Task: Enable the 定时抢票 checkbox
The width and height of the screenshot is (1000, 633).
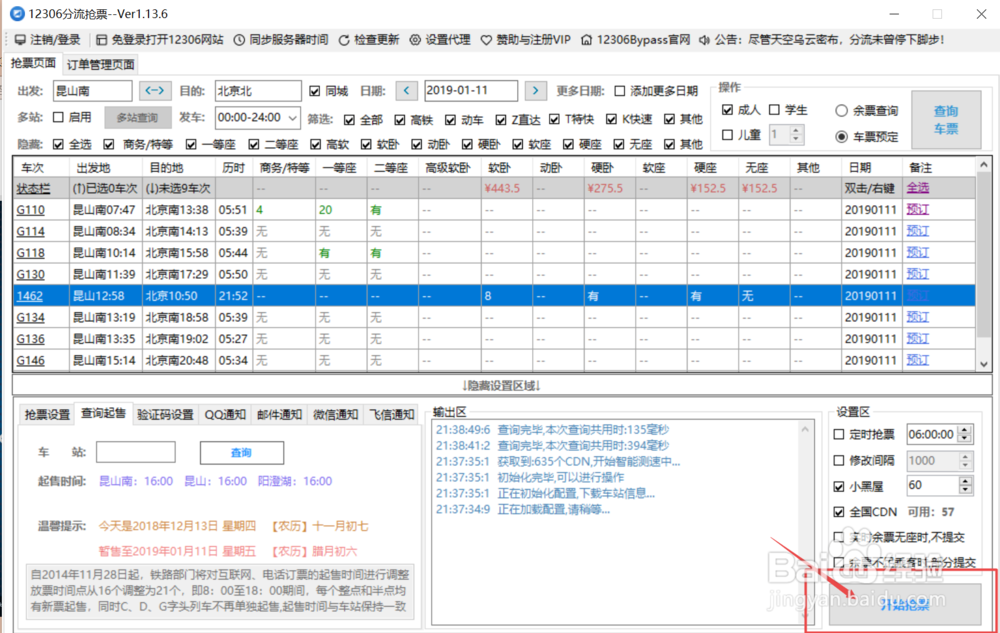Action: pyautogui.click(x=838, y=434)
